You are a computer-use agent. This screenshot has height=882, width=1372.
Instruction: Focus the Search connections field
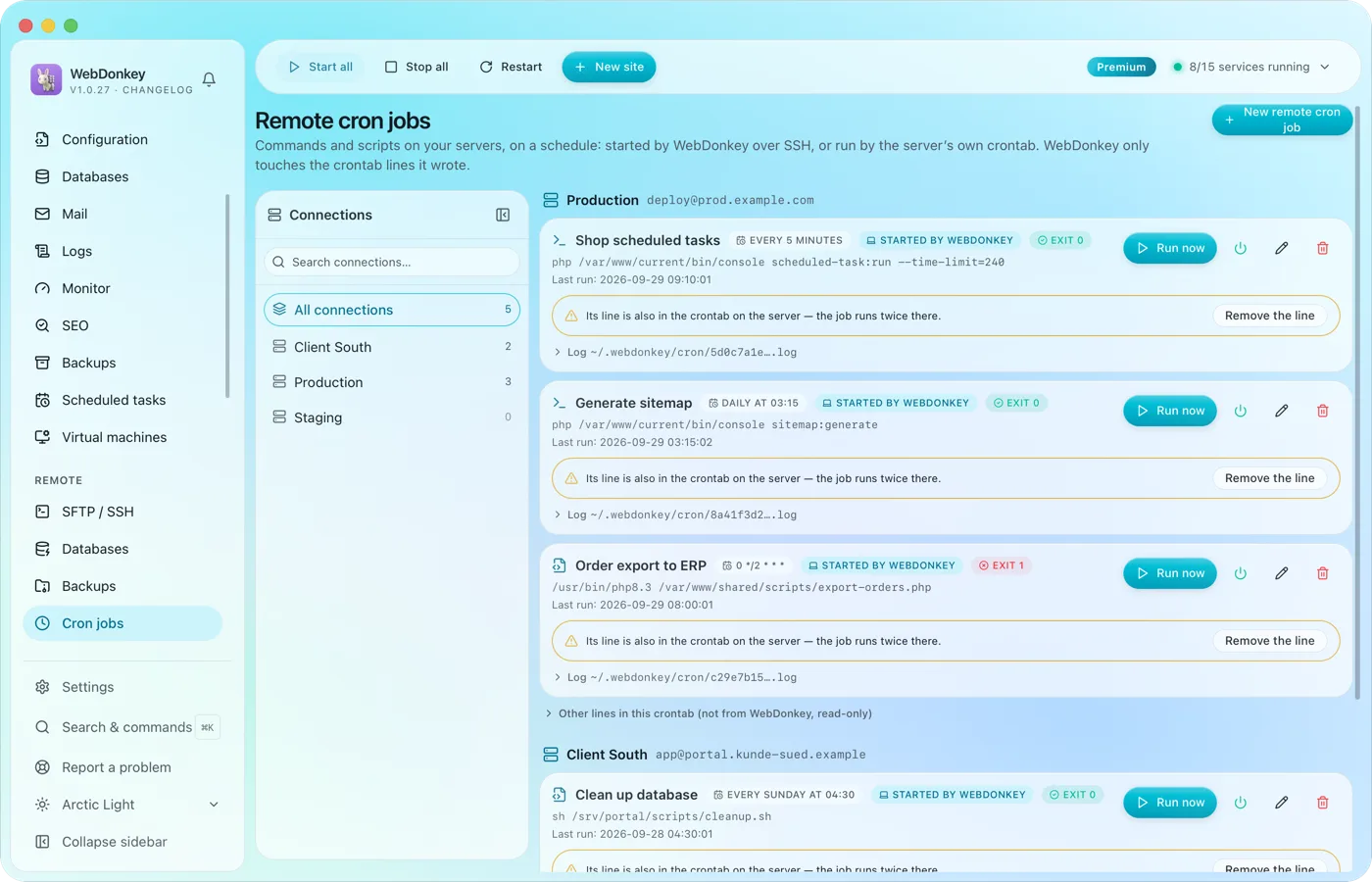coord(392,262)
